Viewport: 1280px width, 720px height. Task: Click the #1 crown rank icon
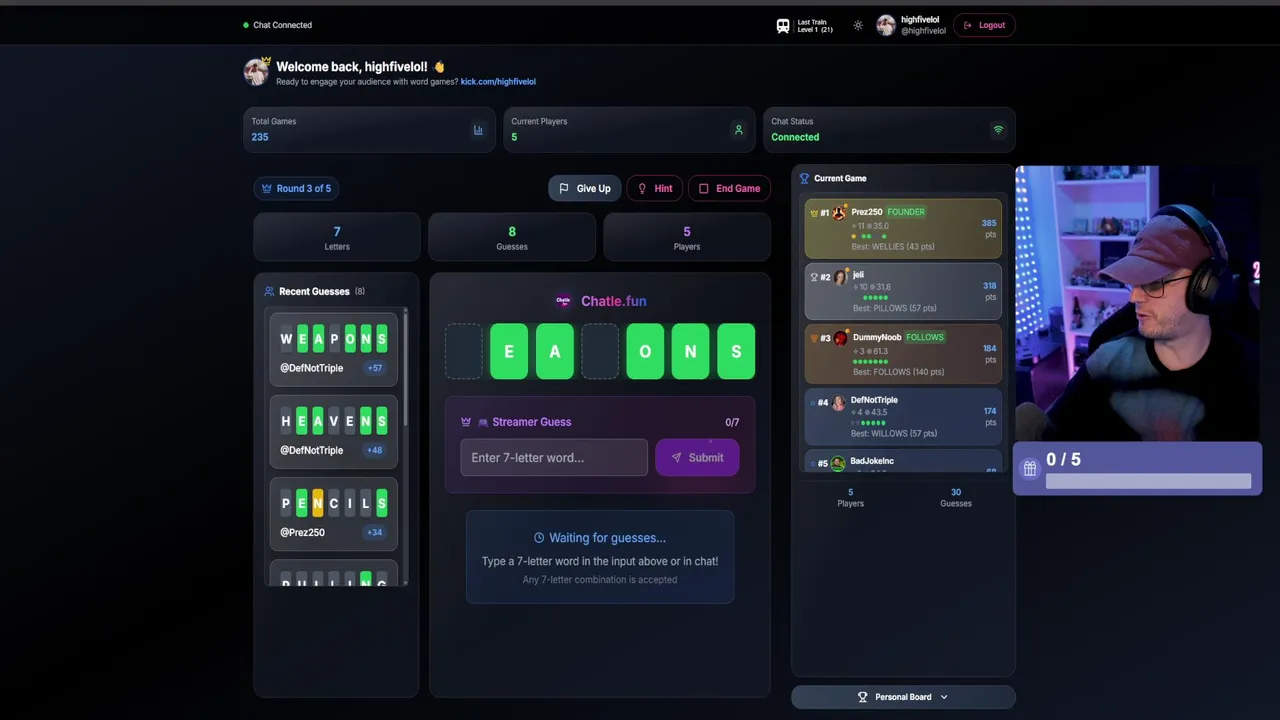coord(814,213)
